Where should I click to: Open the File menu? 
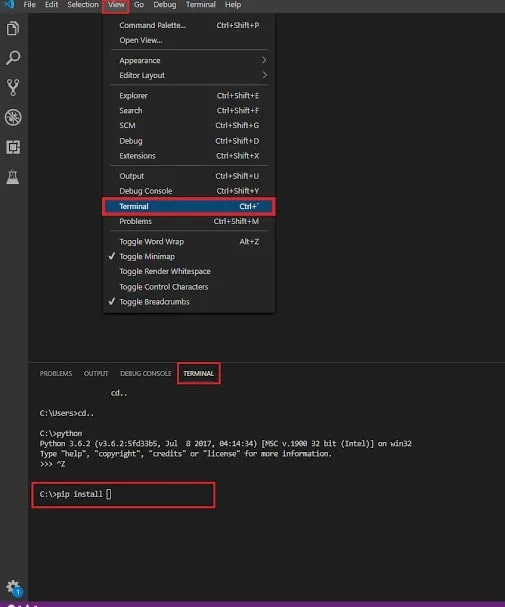pos(29,5)
